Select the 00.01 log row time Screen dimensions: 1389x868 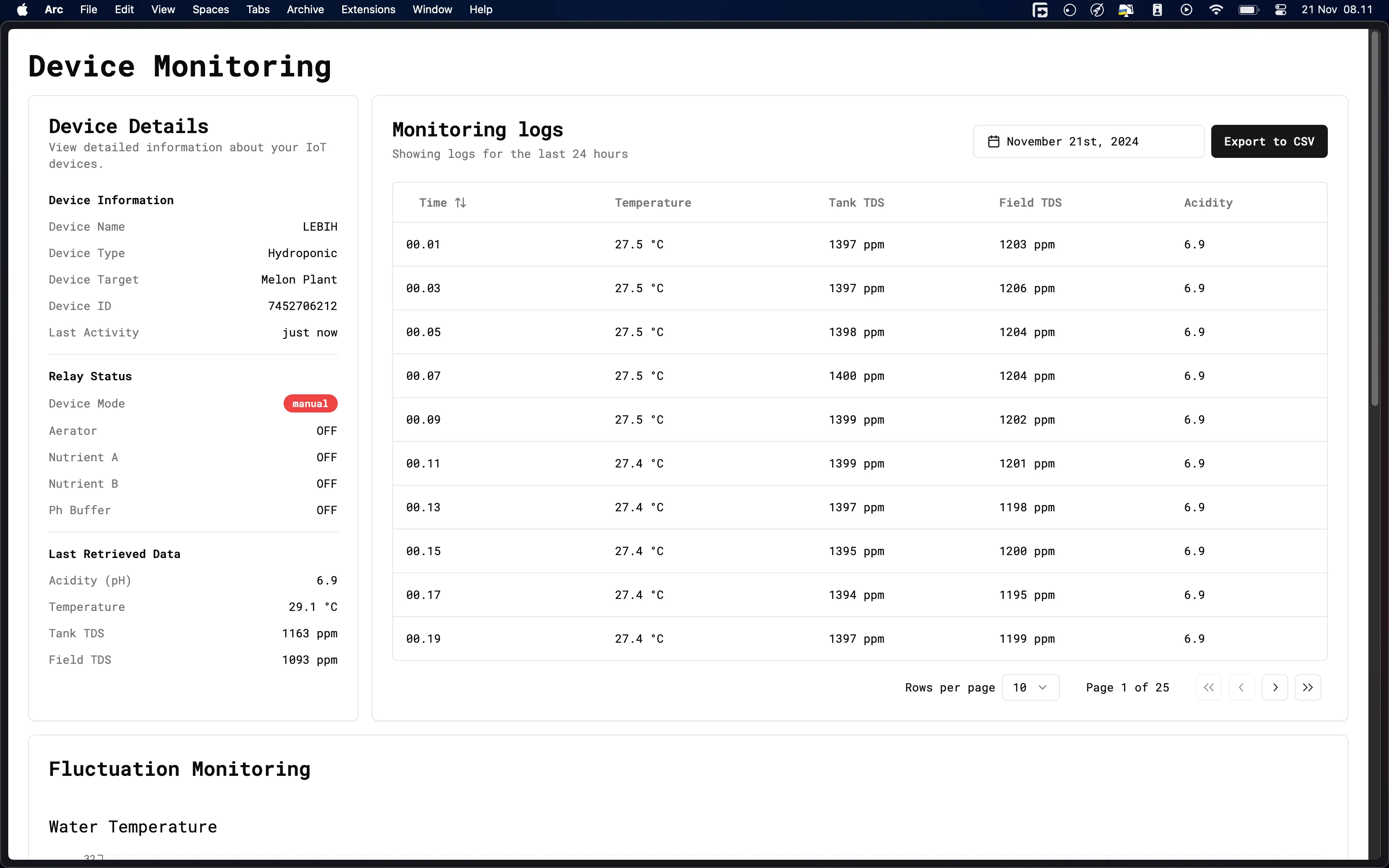coord(423,245)
